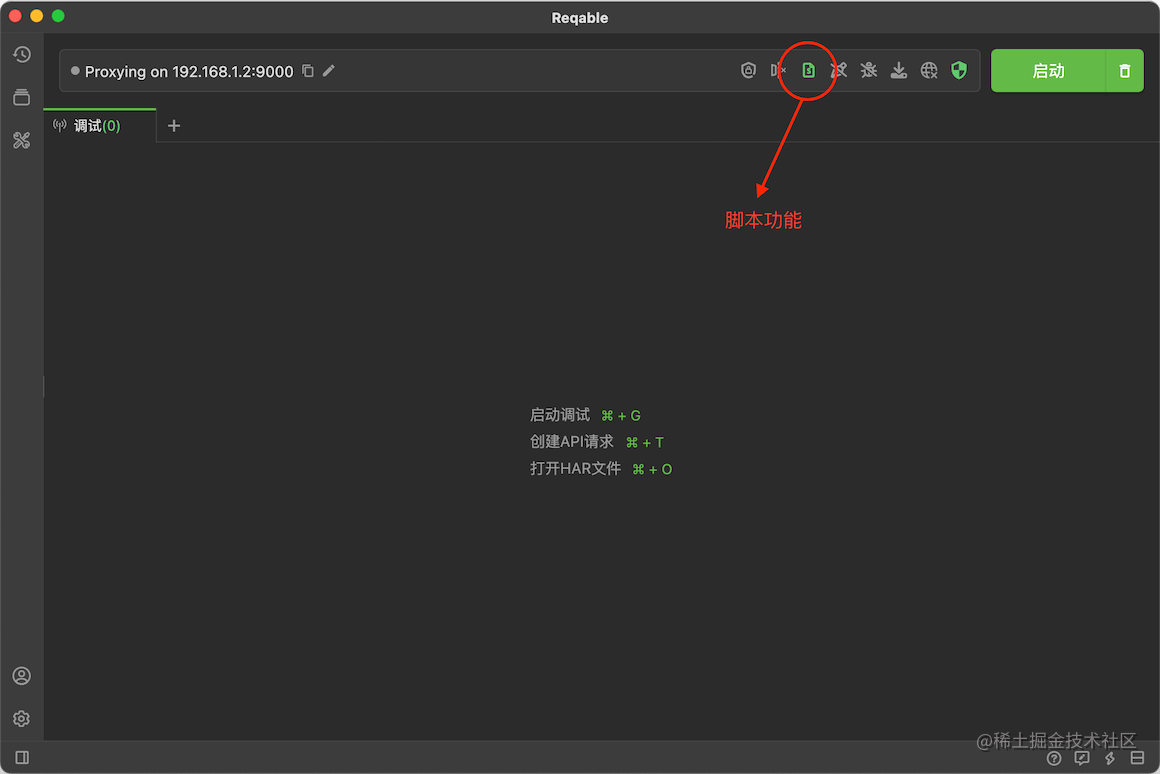This screenshot has width=1160, height=774.
Task: Click the lock icon next to the proxy field
Action: pos(748,70)
